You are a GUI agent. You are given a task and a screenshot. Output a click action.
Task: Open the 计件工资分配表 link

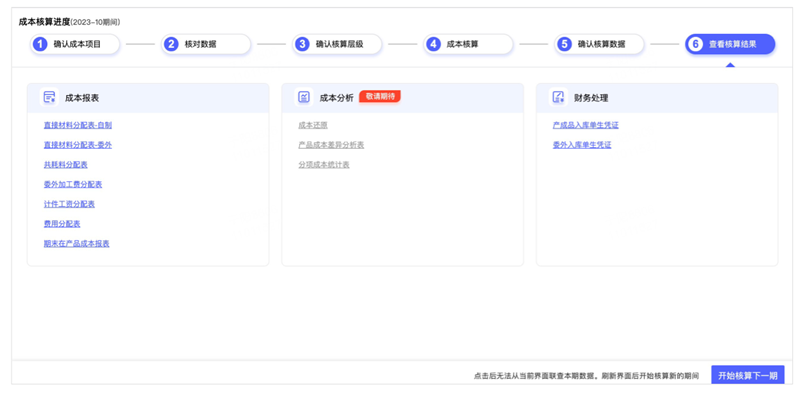69,204
